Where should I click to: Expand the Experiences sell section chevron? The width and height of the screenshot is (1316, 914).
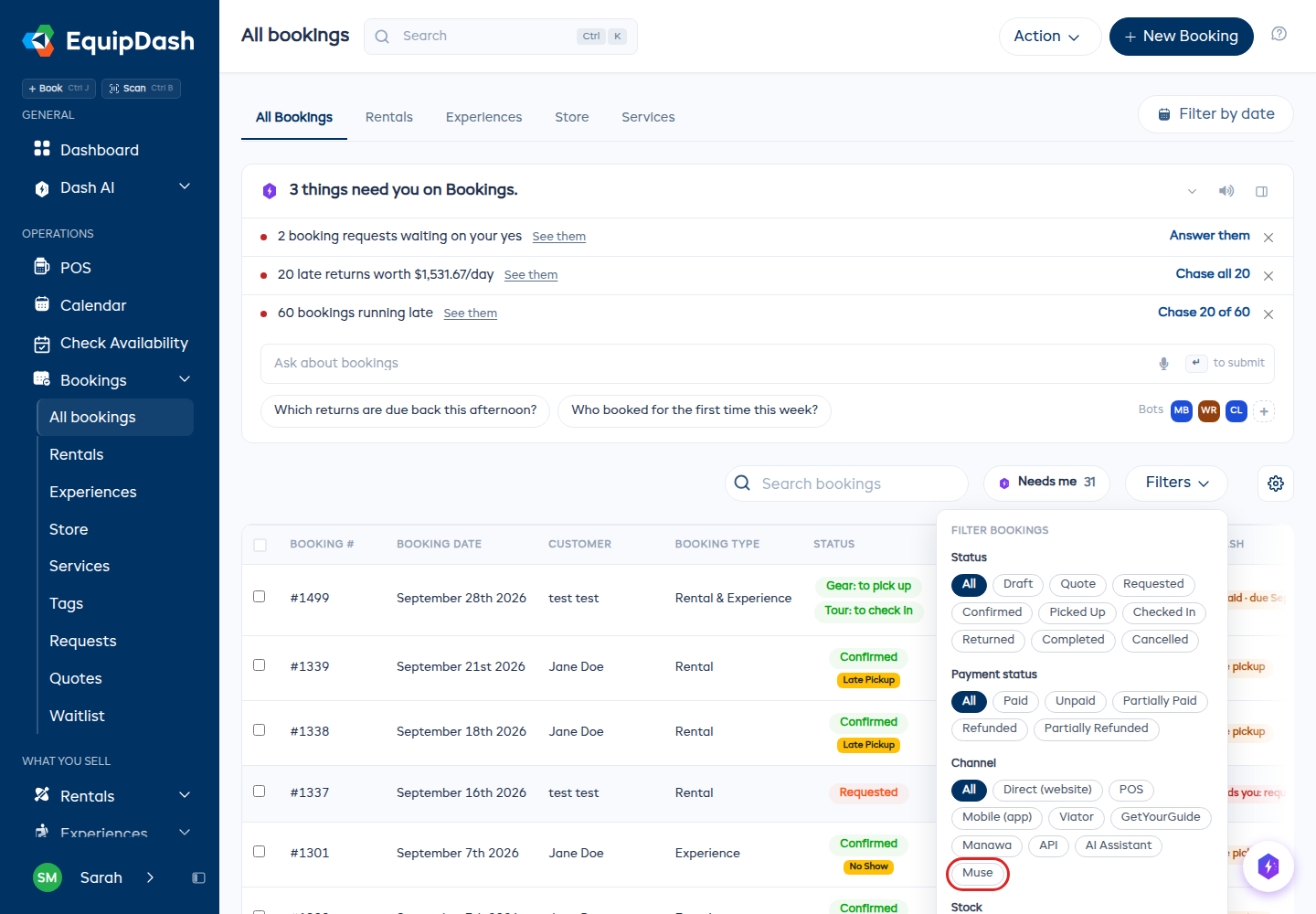click(x=185, y=832)
